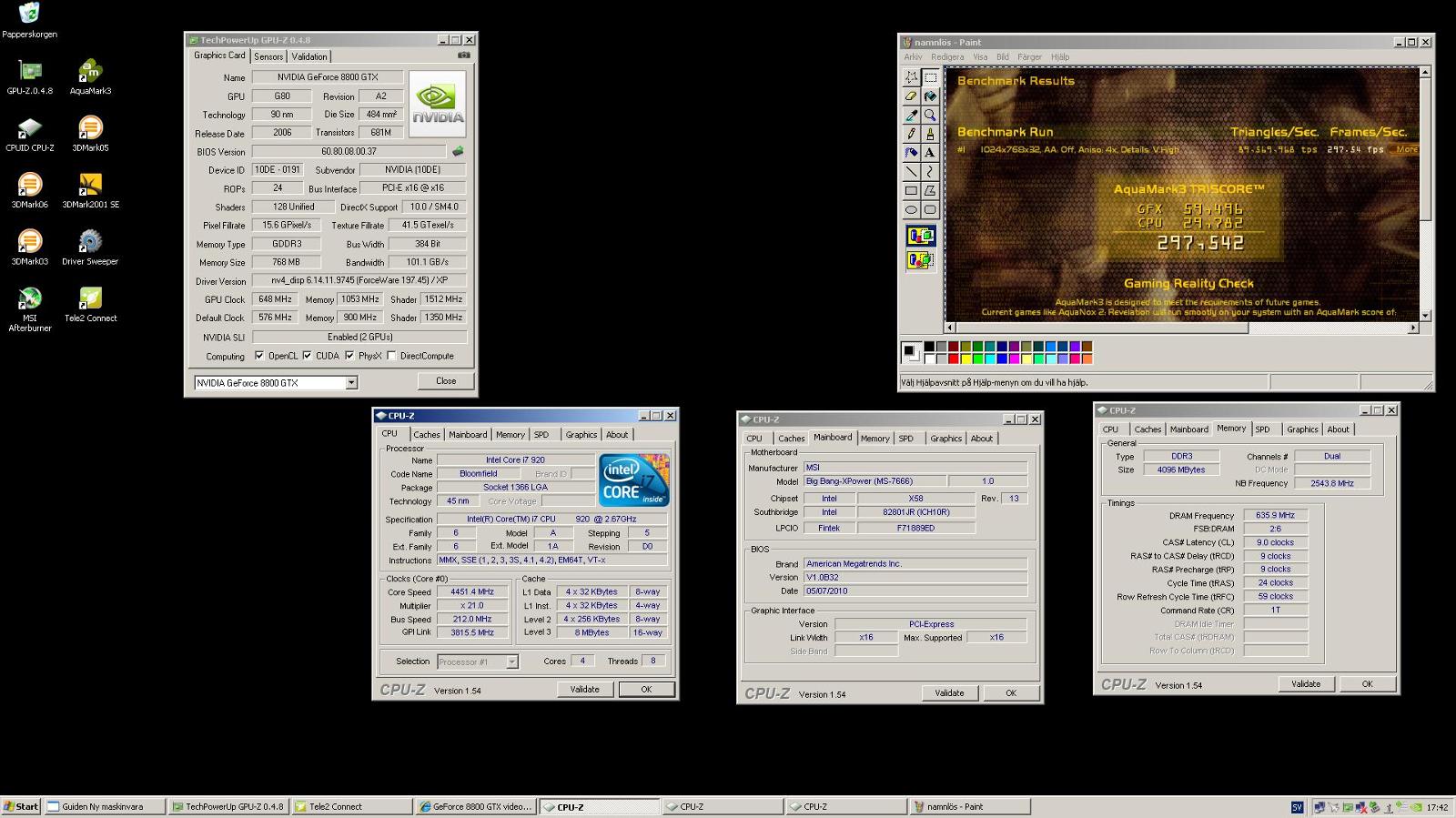Choose the transparent selection option in Paint

tap(920, 260)
